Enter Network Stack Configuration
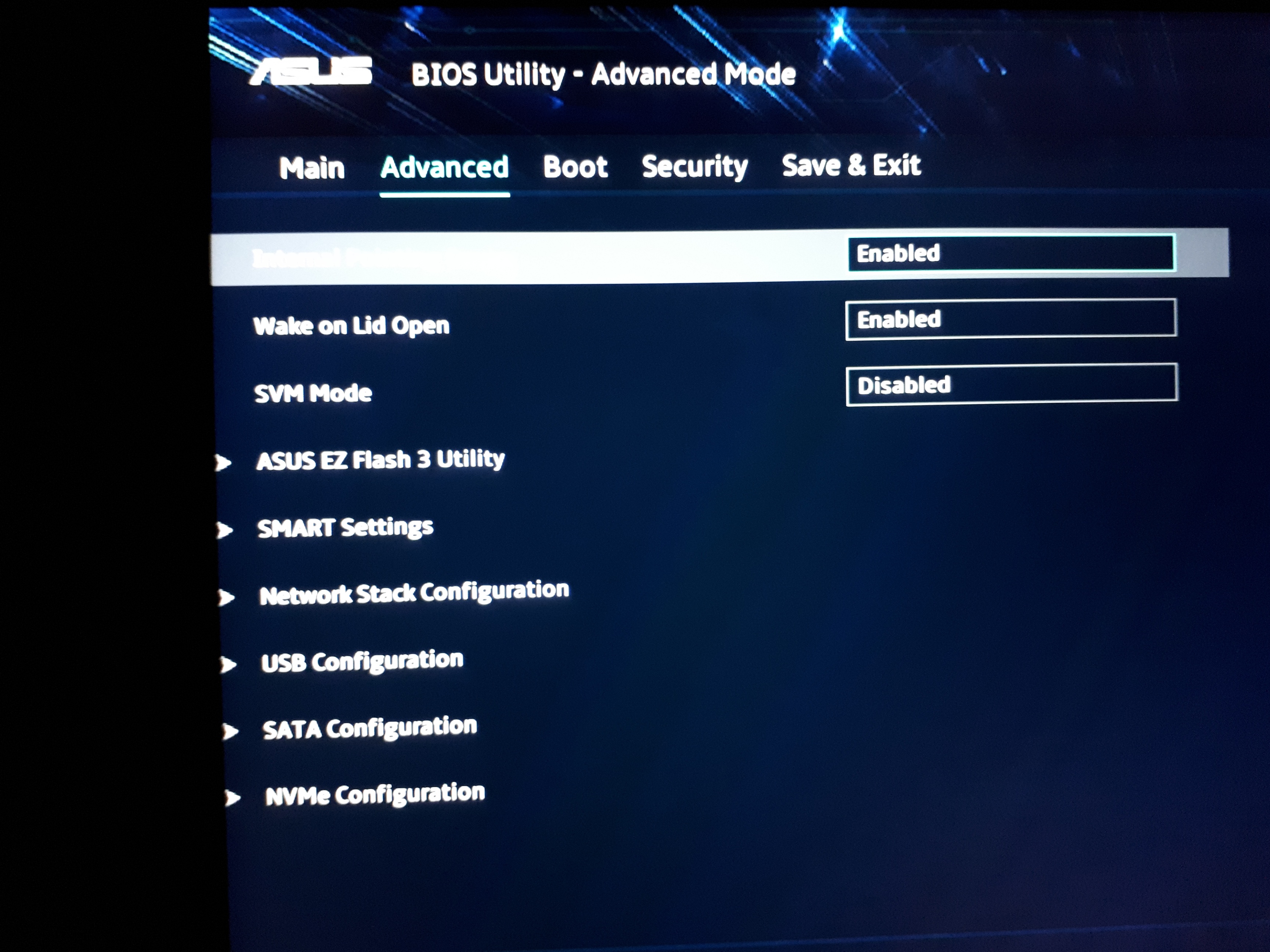 (x=413, y=593)
